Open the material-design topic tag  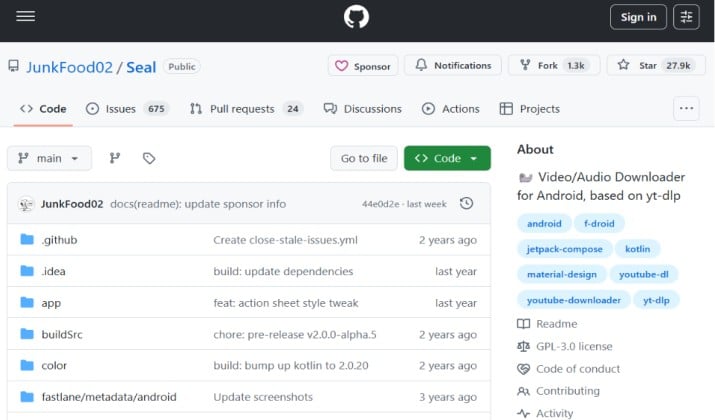click(562, 275)
